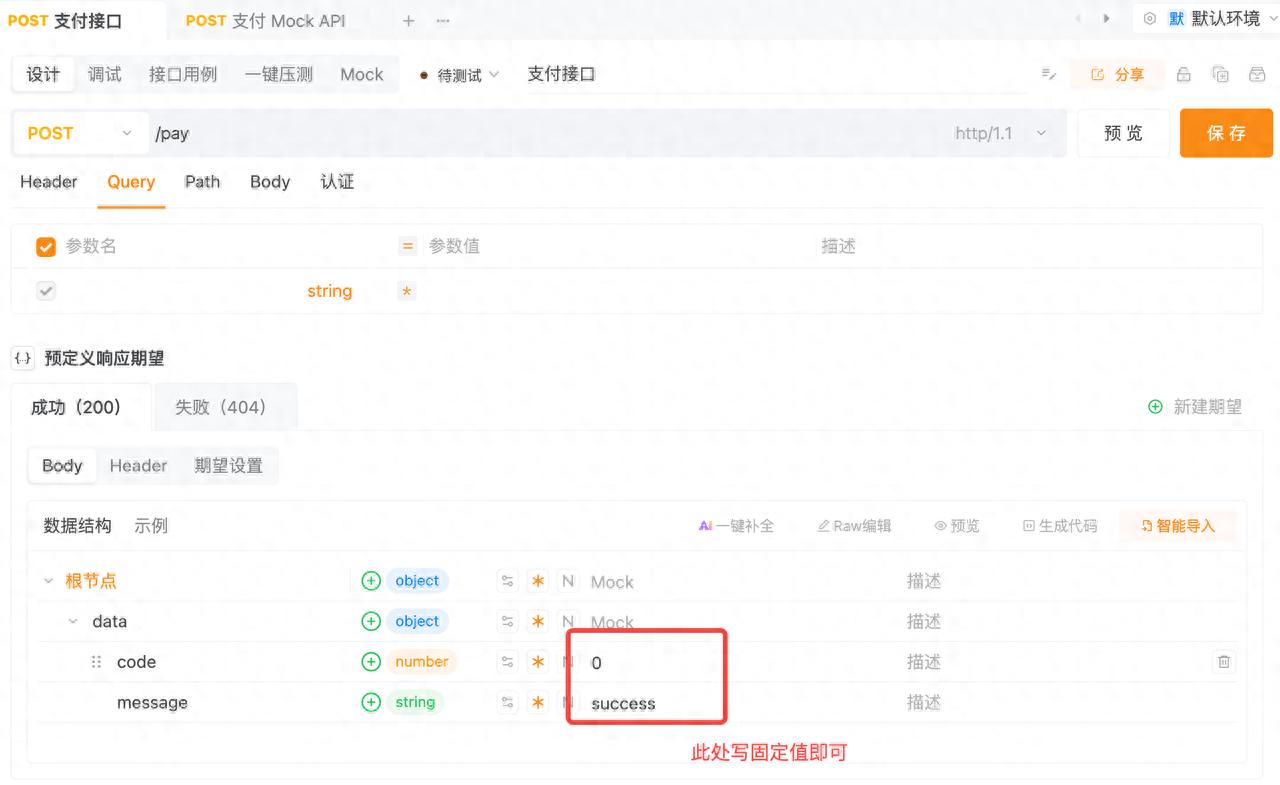
Task: Switch to the 接口用例 tab
Action: [x=183, y=74]
